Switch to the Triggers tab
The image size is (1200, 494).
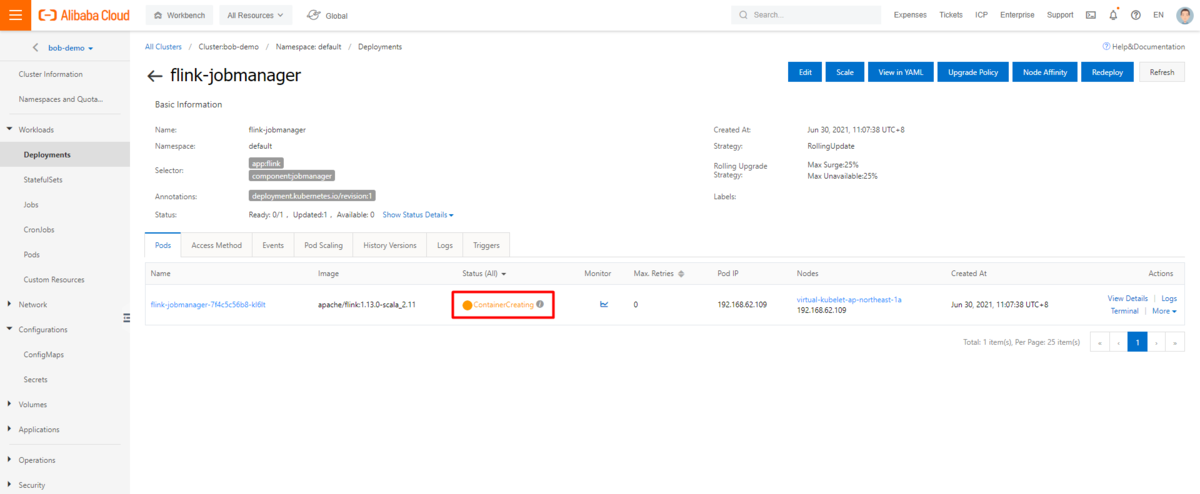click(x=487, y=245)
